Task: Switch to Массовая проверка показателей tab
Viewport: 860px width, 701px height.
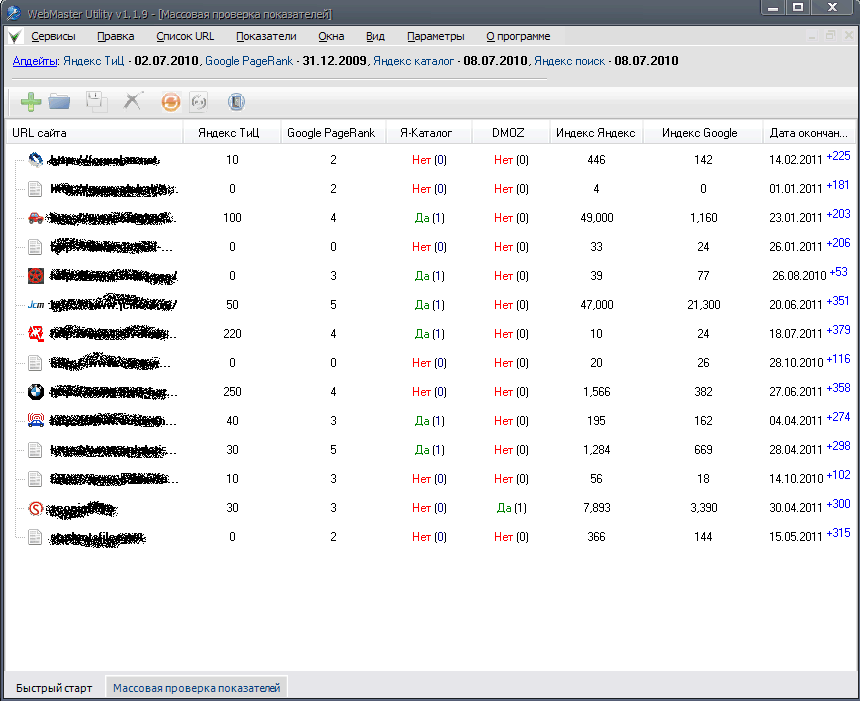Action: tap(197, 688)
